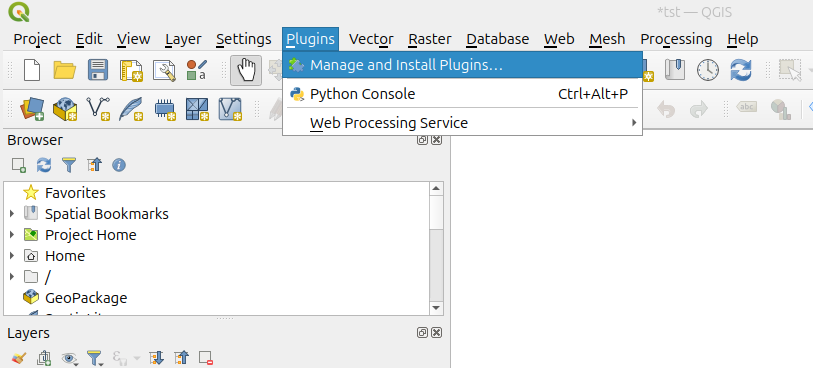Open the Layout Manager icon
This screenshot has height=368, width=813.
164,70
